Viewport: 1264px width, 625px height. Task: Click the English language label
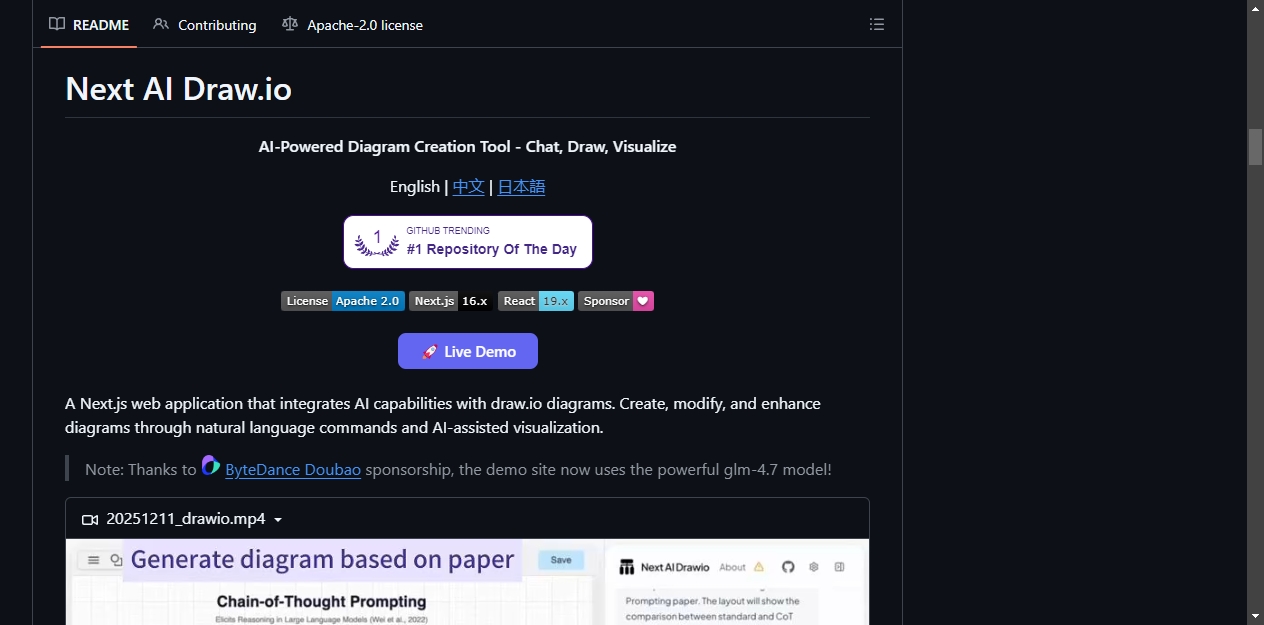[x=415, y=186]
